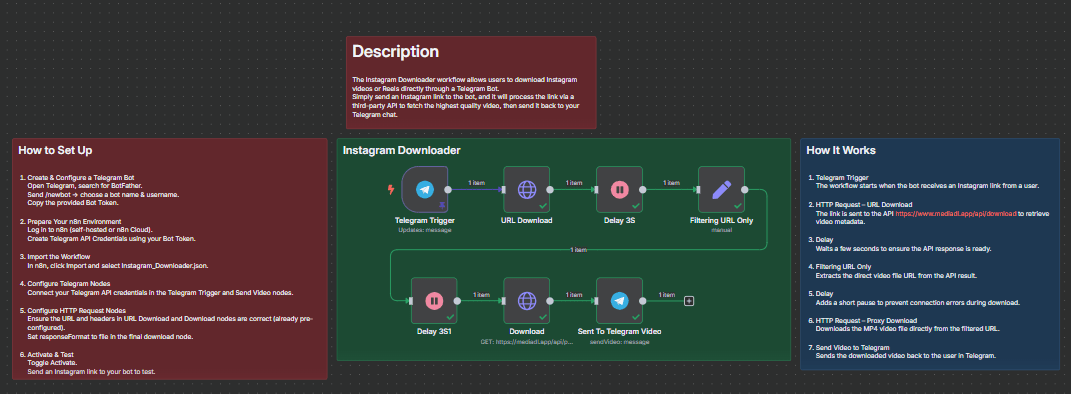
Task: Click the green checkmark on Delay 3S node
Action: pyautogui.click(x=635, y=205)
